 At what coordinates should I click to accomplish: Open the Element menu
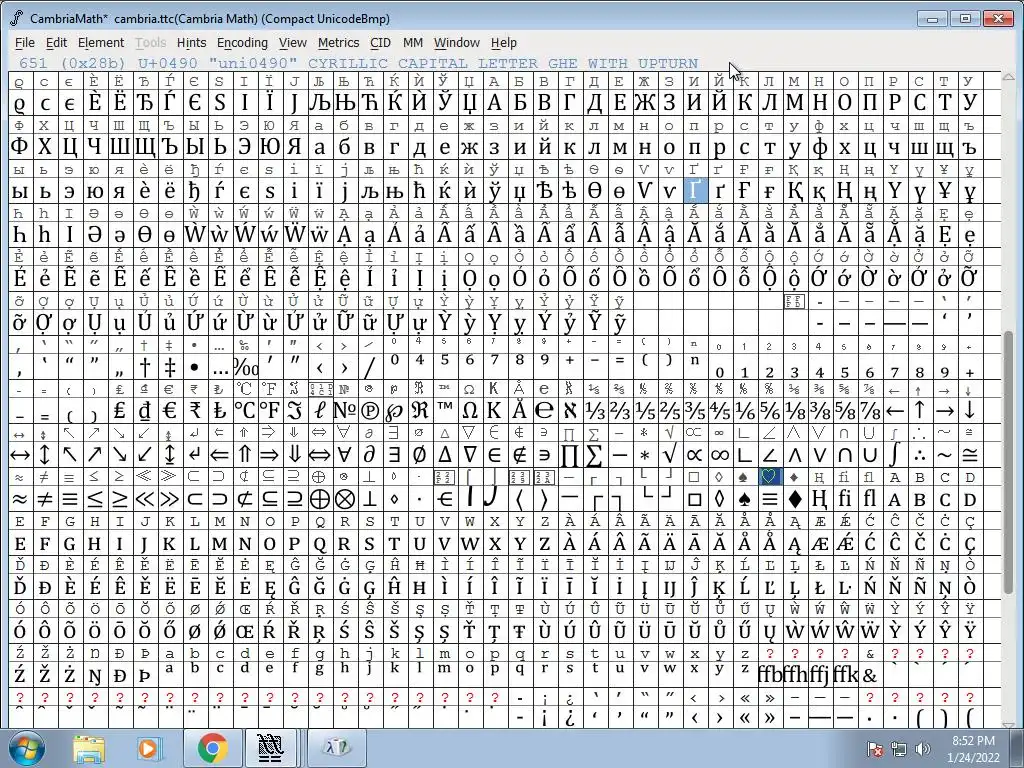click(101, 43)
